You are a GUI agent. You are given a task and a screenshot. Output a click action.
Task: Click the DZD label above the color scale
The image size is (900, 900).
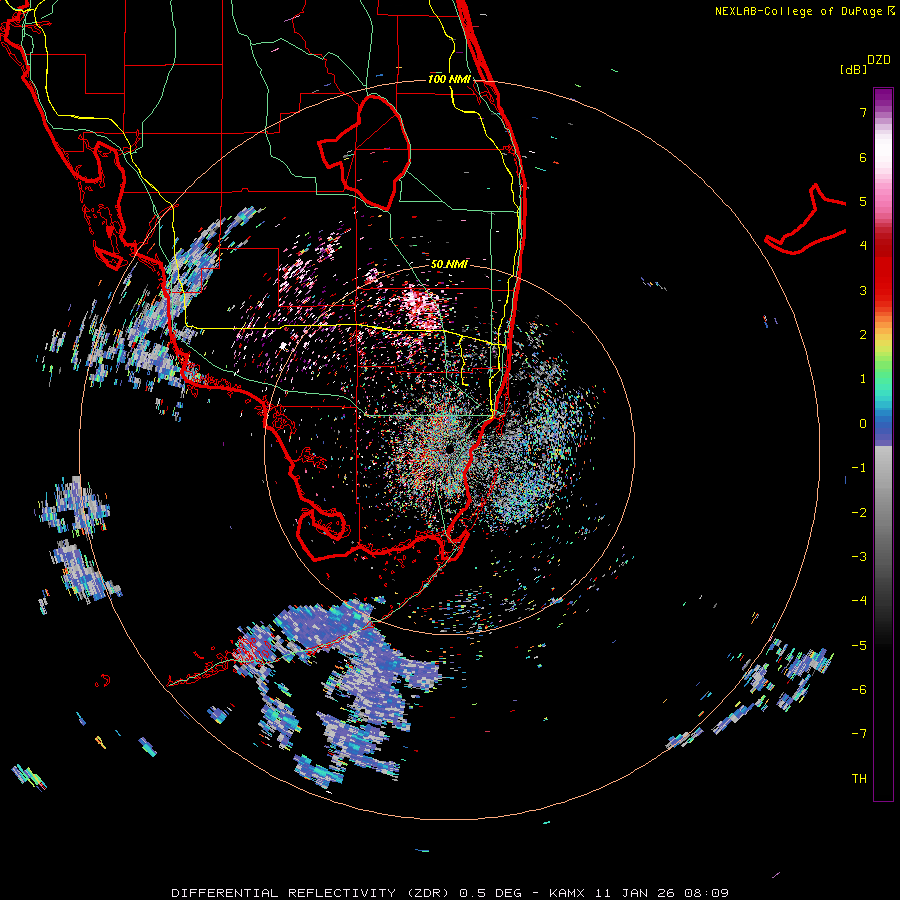tap(879, 60)
